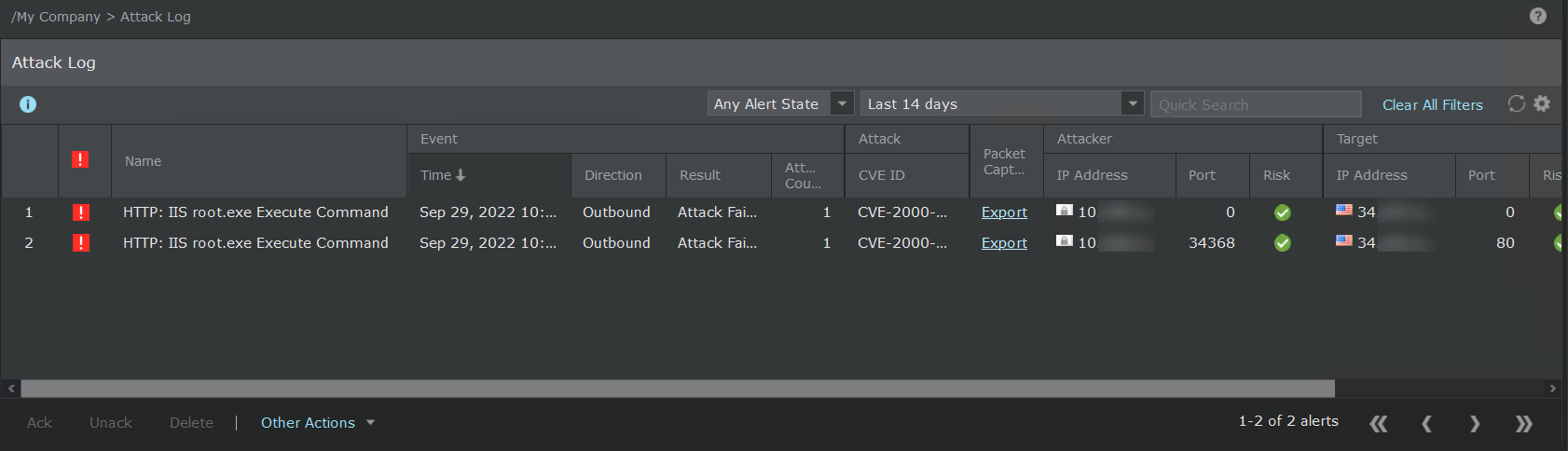Click the scrollbar right arrow
This screenshot has width=1568, height=451.
pyautogui.click(x=1552, y=389)
